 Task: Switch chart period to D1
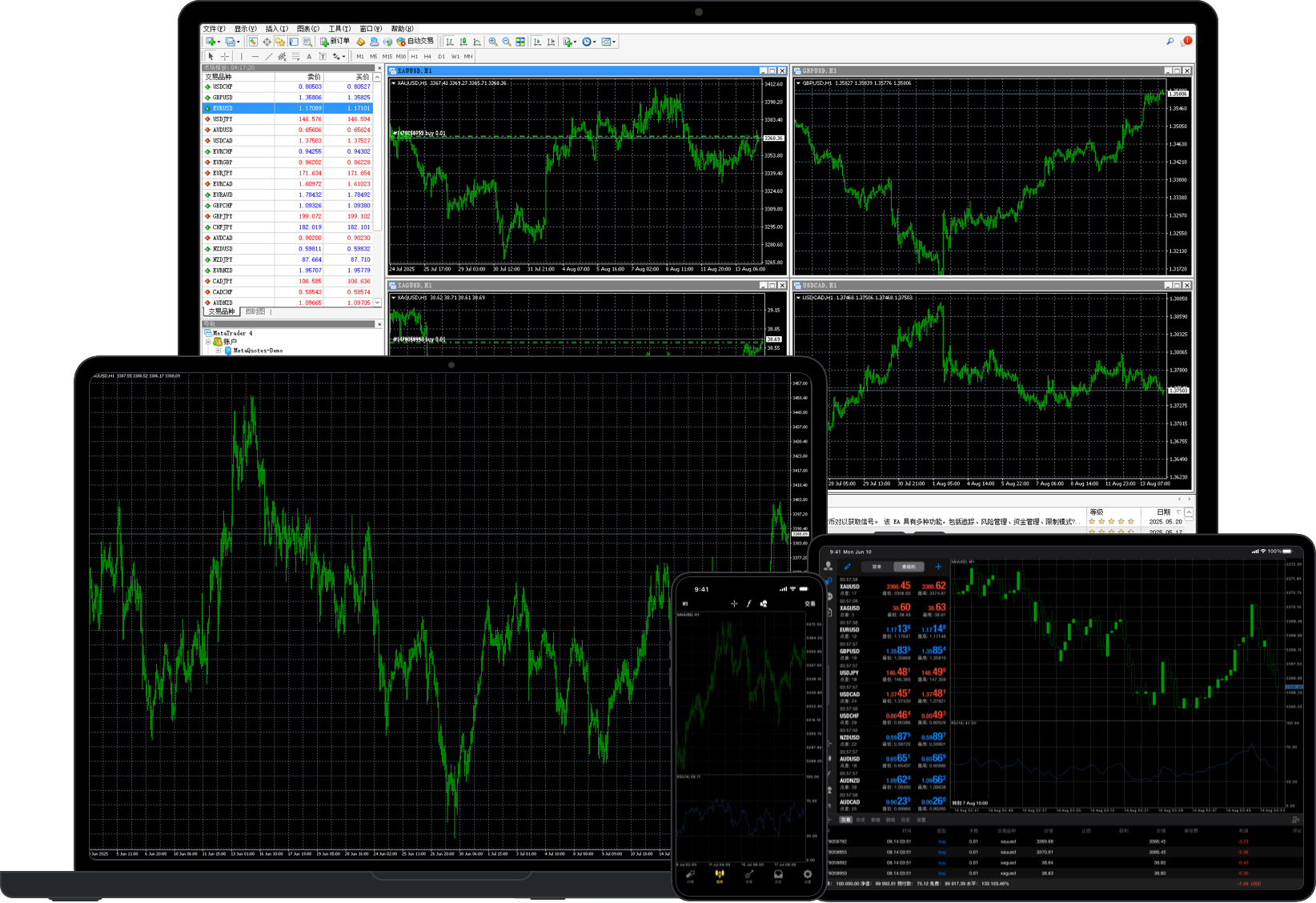tap(441, 57)
